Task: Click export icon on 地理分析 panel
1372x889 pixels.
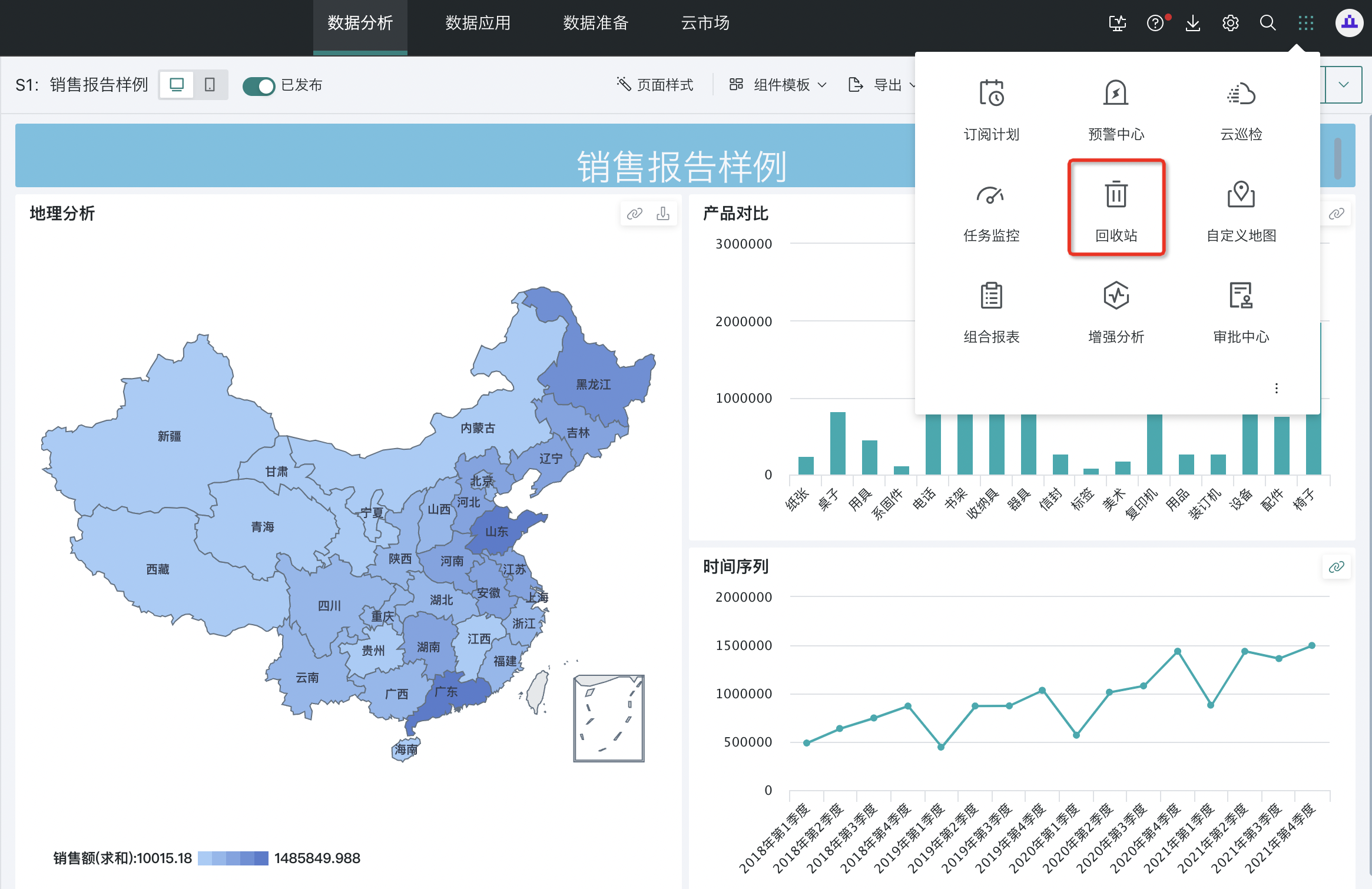Action: [662, 214]
